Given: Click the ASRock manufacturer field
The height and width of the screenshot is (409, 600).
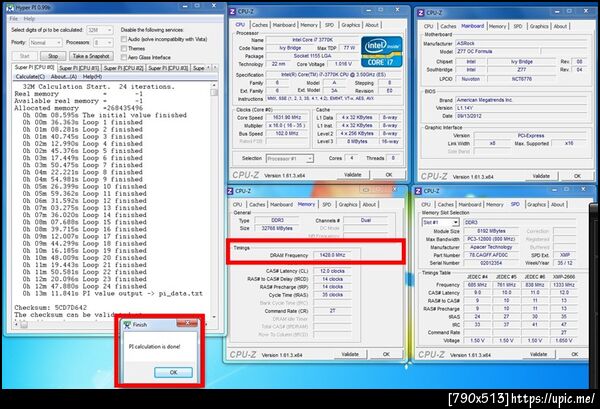Looking at the screenshot, I should (x=520, y=43).
